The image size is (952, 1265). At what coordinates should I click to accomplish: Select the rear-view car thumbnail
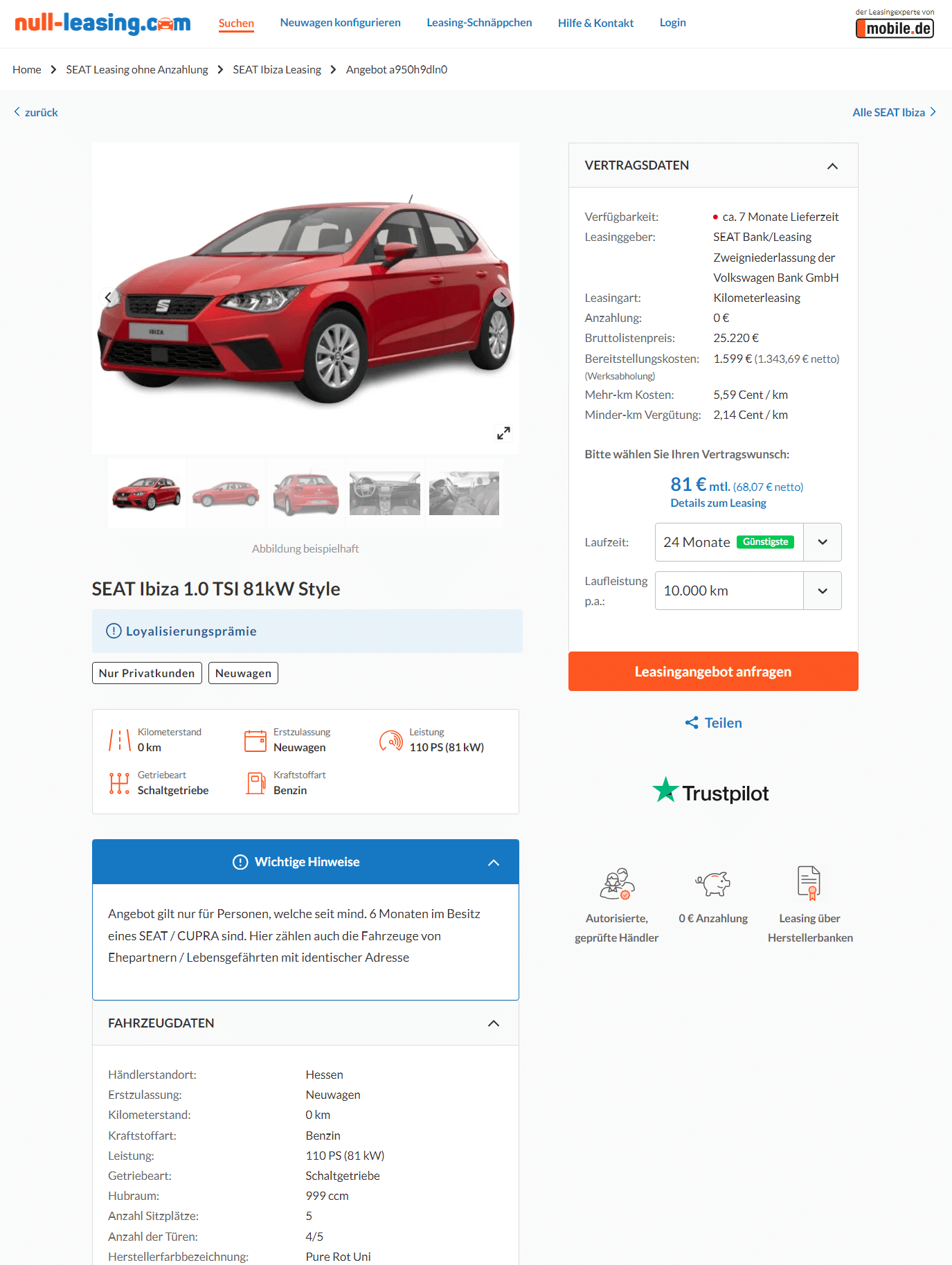305,494
